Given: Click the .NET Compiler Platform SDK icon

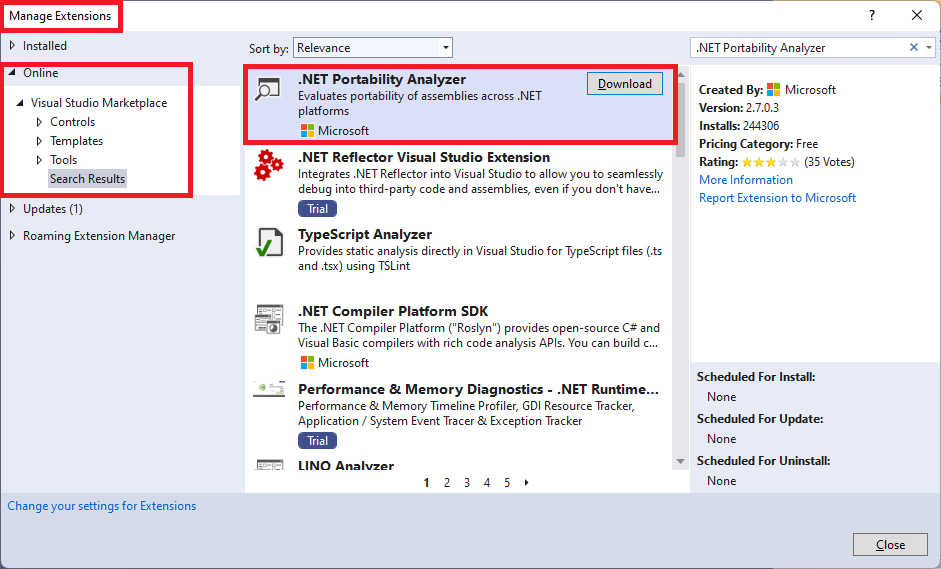Looking at the screenshot, I should coord(269,319).
